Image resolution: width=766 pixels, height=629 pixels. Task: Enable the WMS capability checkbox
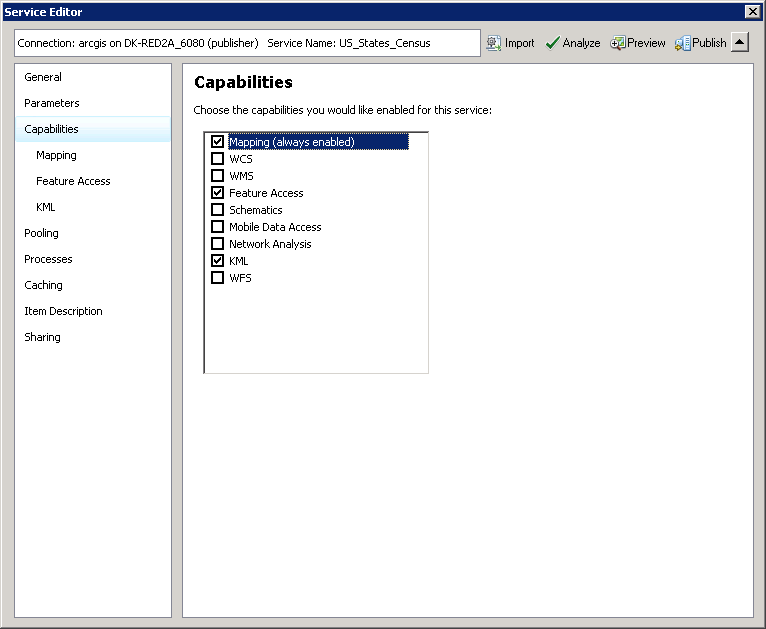(217, 175)
